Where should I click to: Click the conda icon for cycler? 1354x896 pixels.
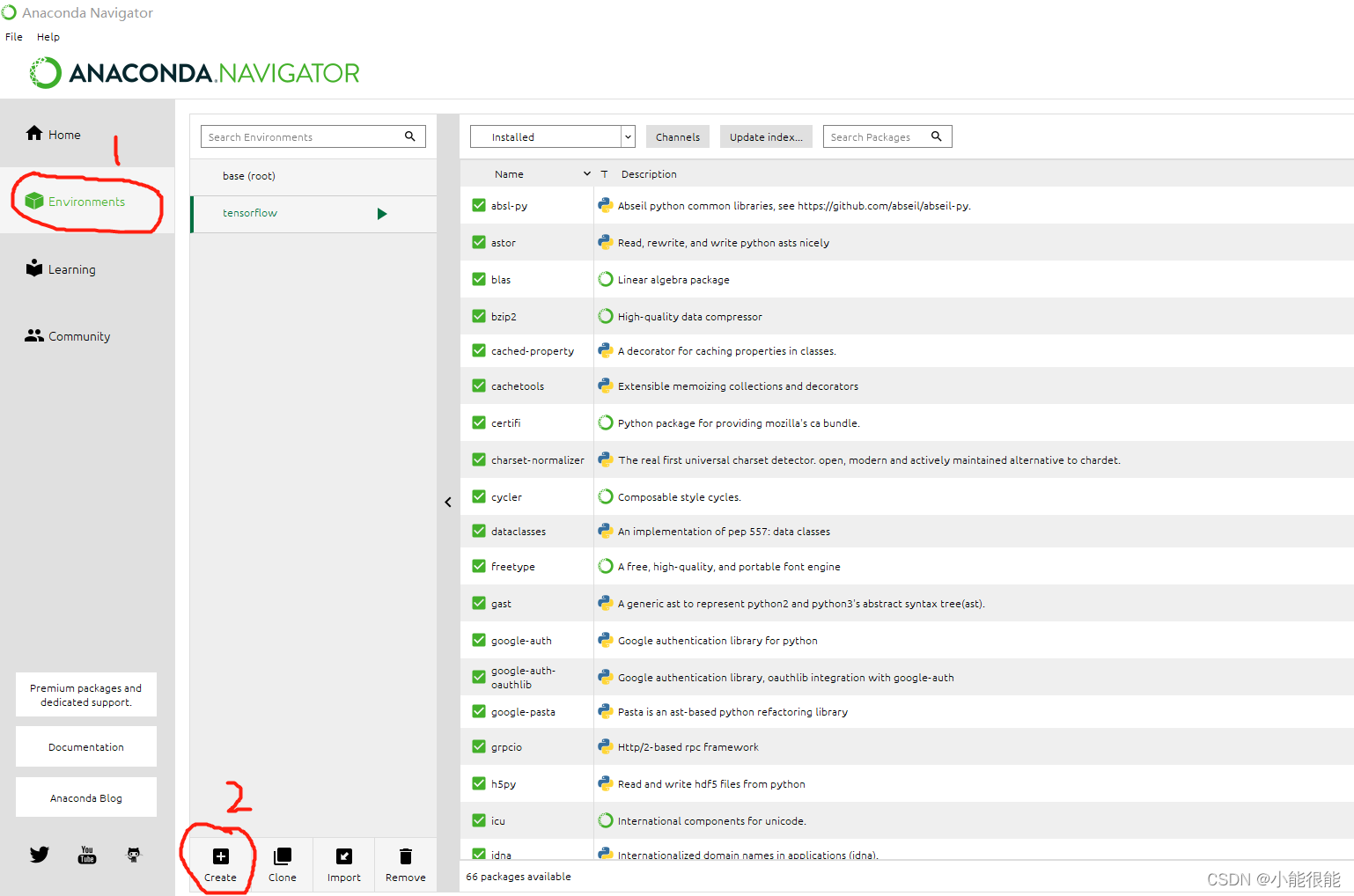click(x=606, y=496)
